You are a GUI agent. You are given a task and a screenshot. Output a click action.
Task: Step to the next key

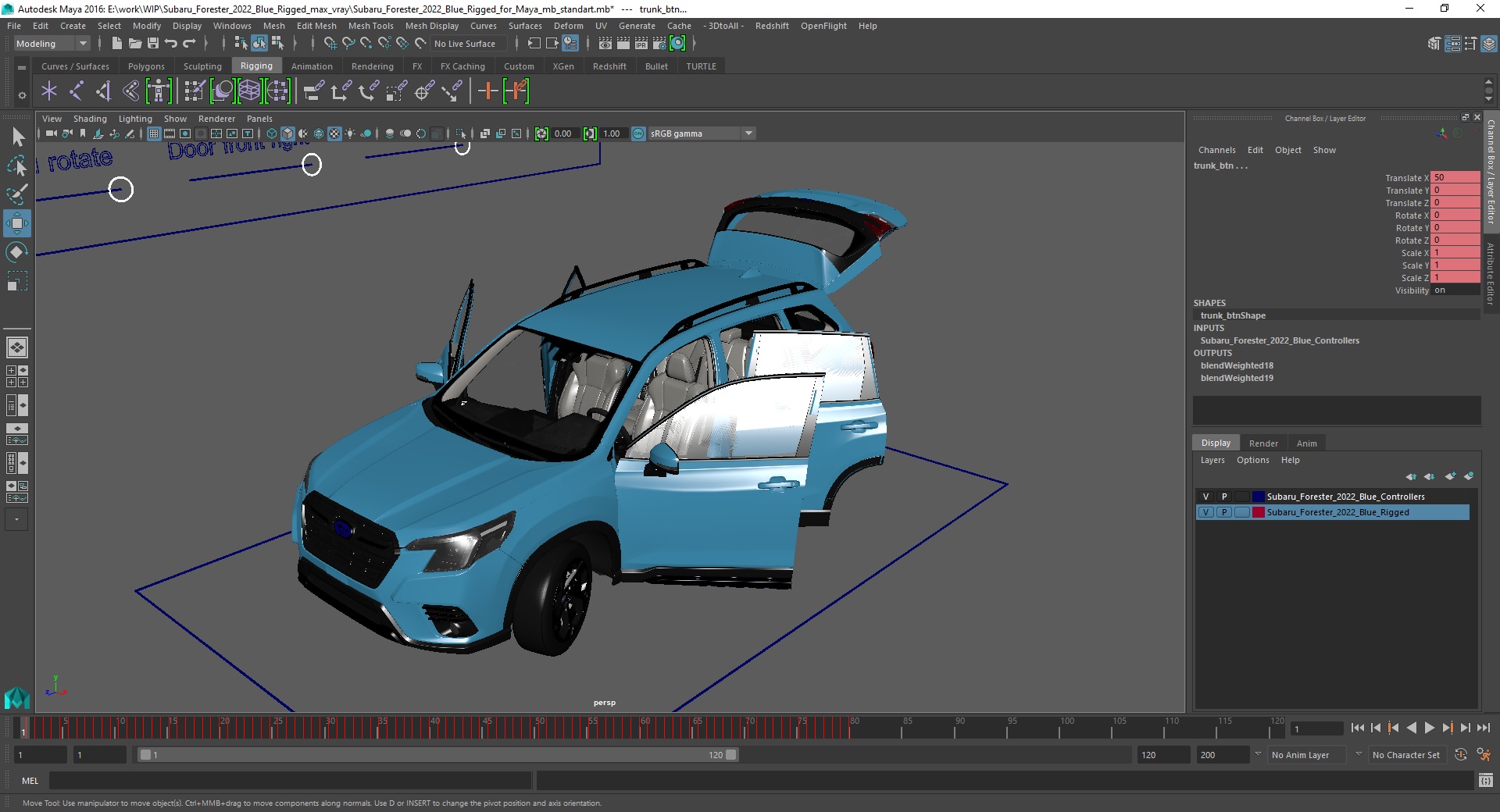(1448, 728)
